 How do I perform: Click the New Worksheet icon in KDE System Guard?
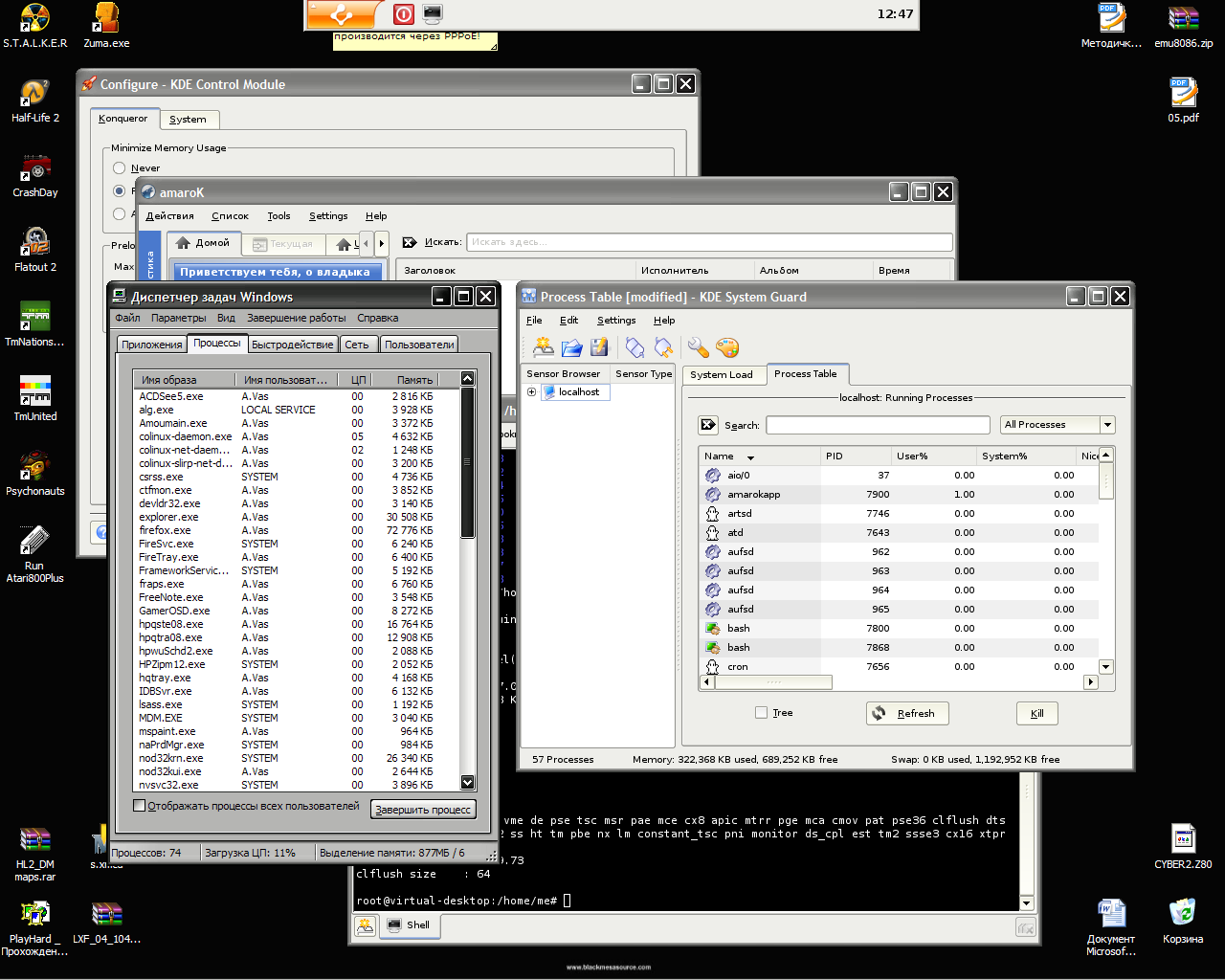[x=544, y=347]
